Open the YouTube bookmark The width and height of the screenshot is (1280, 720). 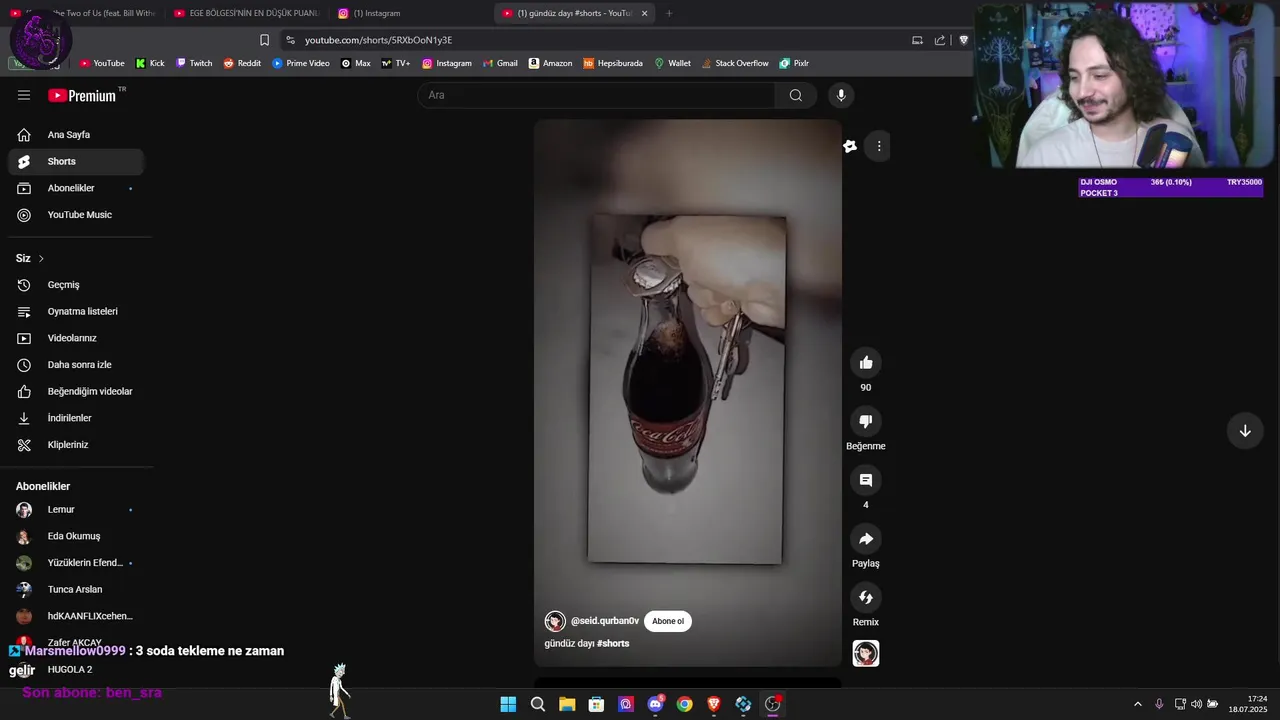[102, 63]
